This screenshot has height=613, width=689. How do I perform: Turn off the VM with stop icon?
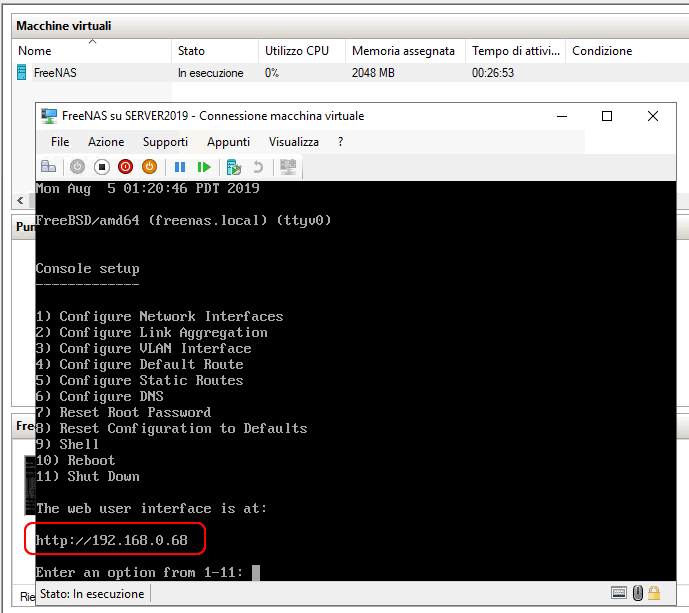tap(102, 167)
